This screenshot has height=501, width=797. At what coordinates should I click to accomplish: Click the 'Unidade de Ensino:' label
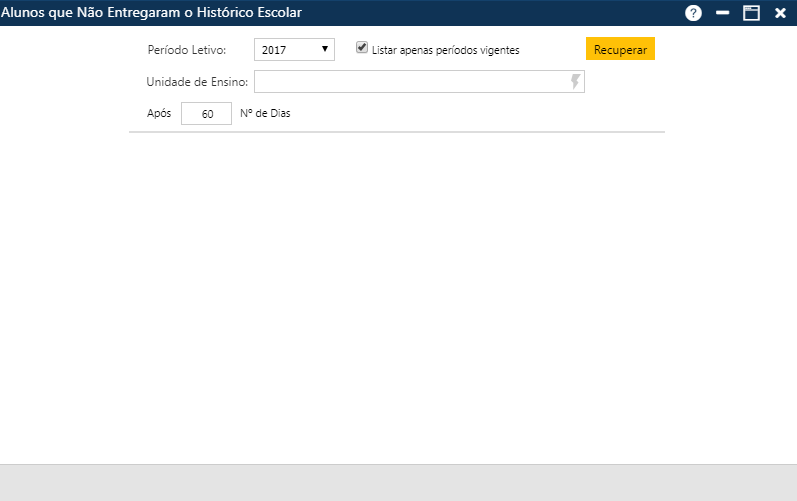(197, 82)
